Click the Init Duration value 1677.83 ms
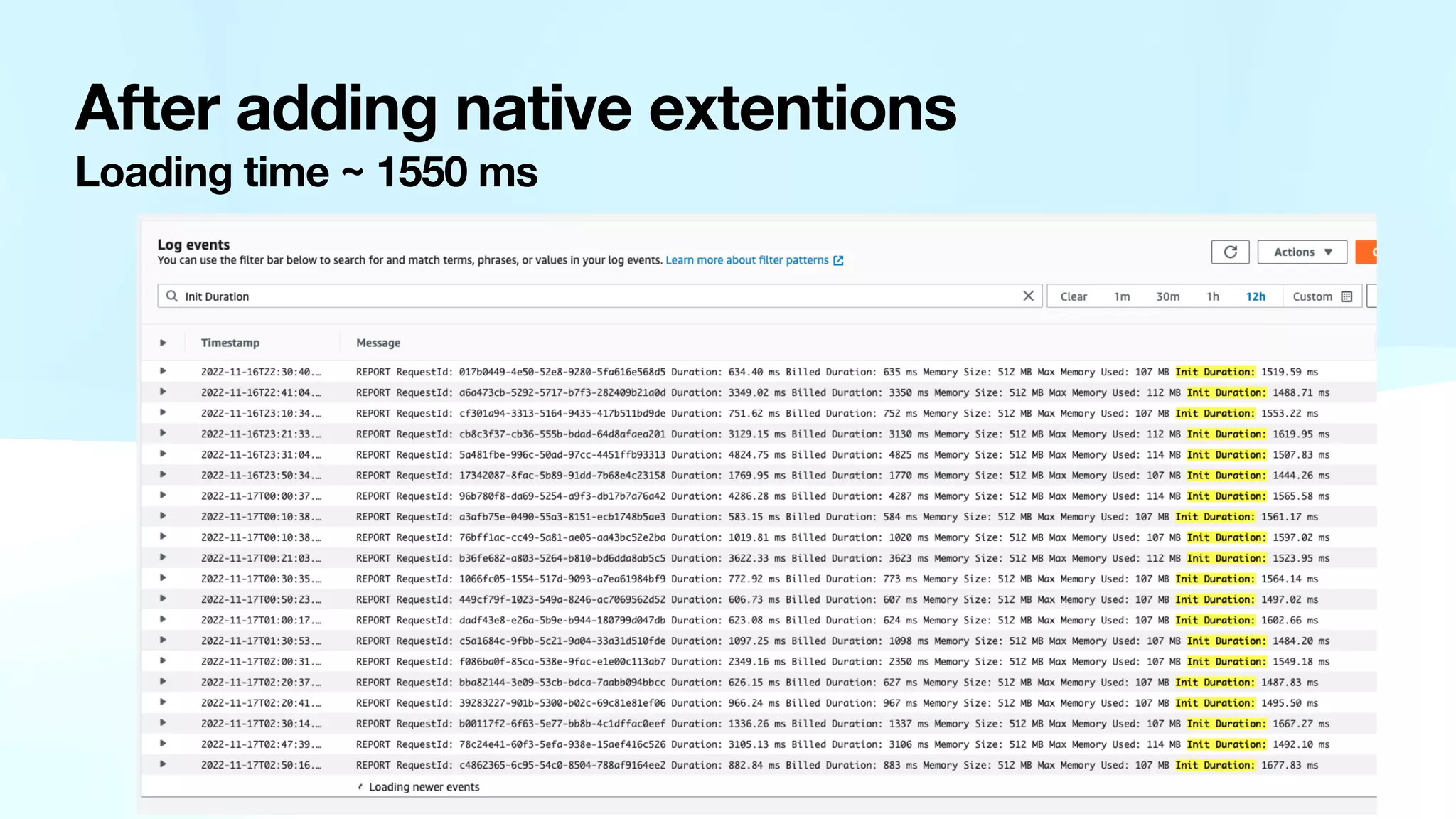 [x=1290, y=765]
